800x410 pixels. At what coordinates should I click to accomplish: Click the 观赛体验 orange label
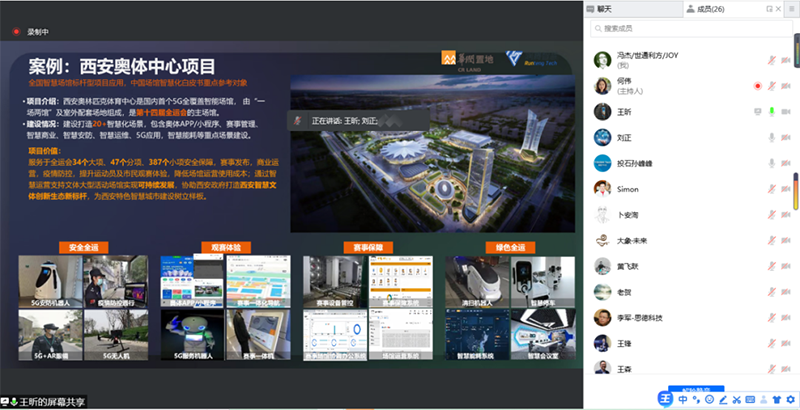tap(226, 247)
